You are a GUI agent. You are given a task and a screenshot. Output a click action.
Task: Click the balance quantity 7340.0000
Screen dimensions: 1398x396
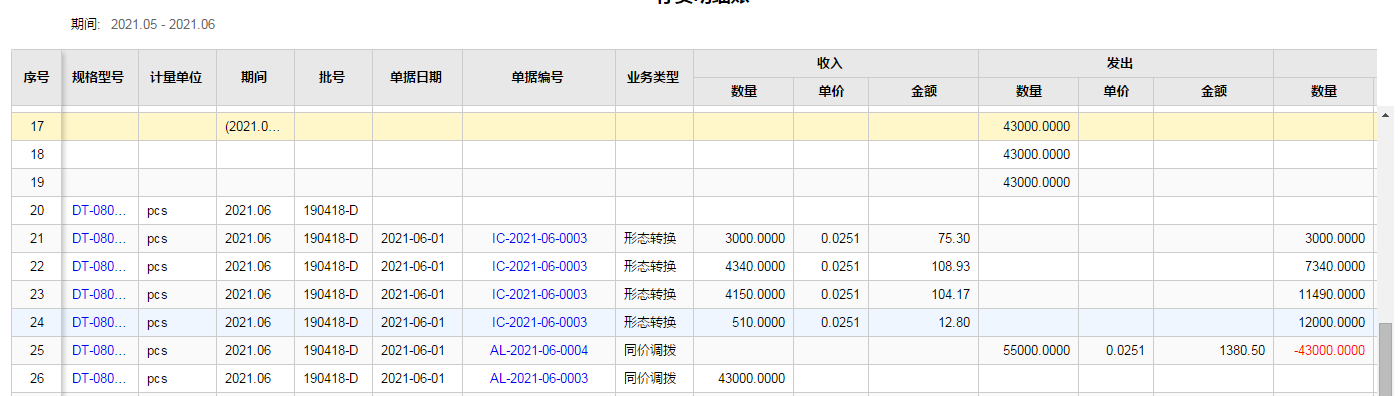tap(1335, 267)
